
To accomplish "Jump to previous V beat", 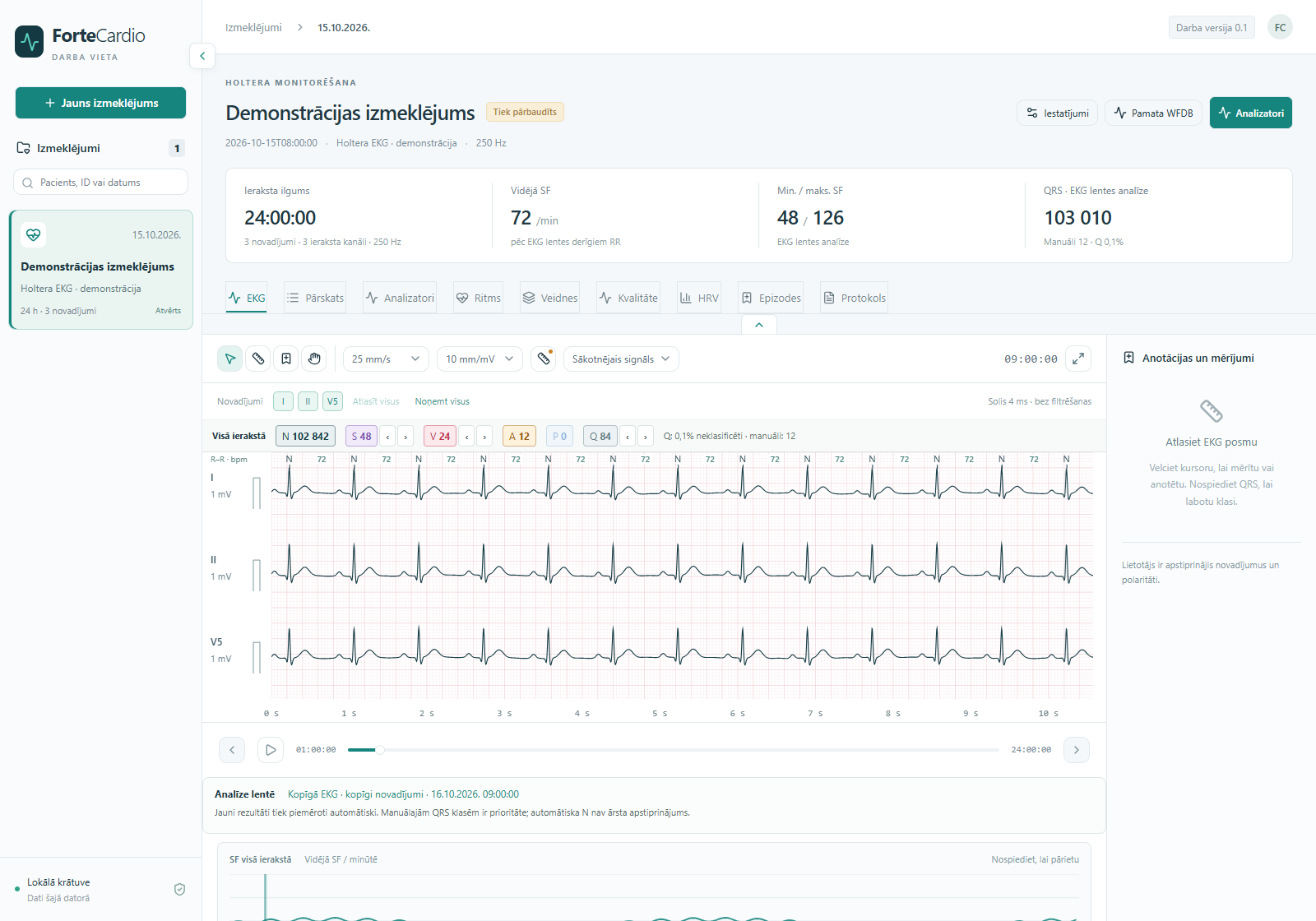I will point(466,437).
